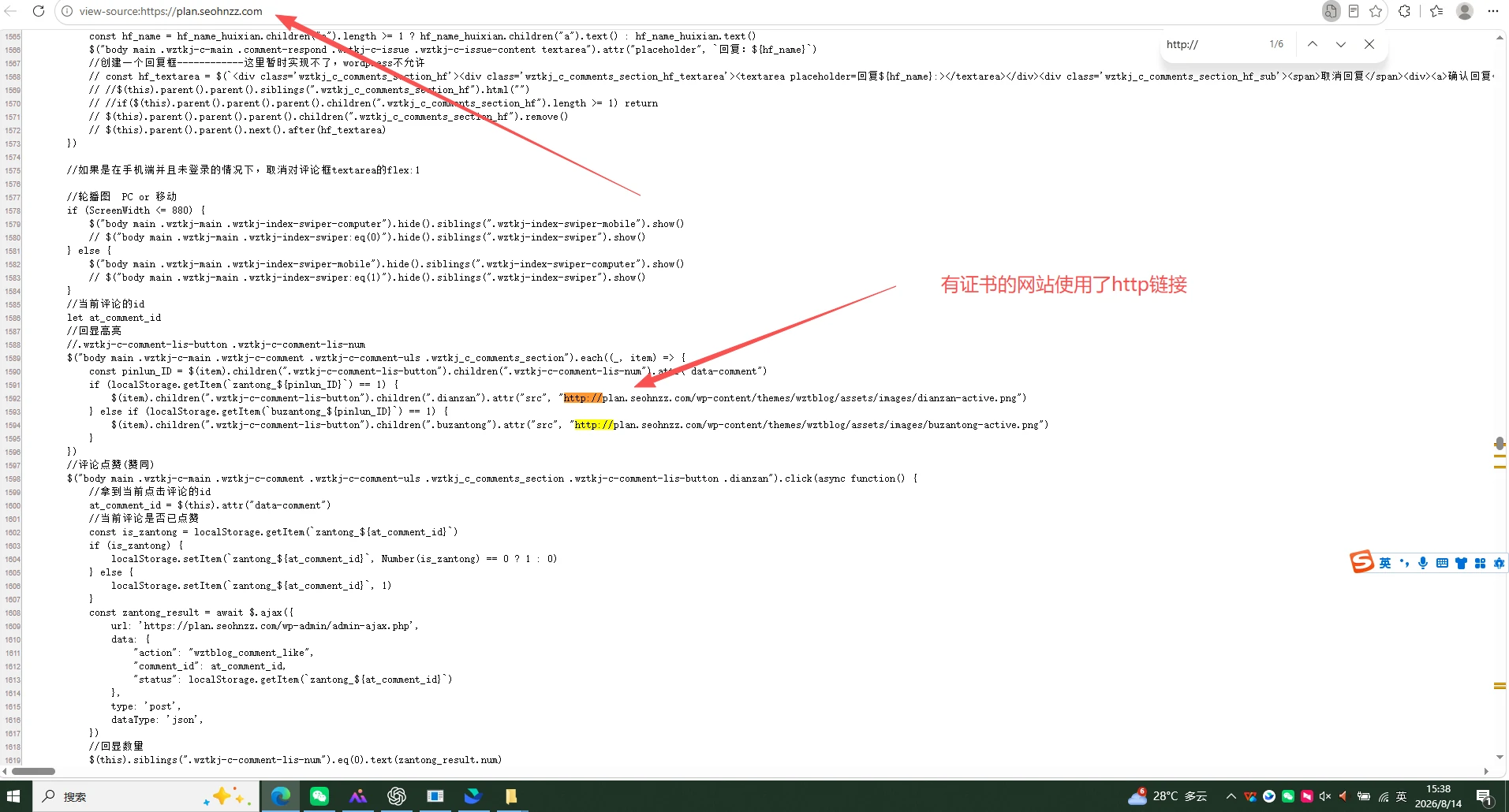Viewport: 1509px width, 812px height.
Task: Open the weather widget showing 28°C
Action: [1168, 796]
